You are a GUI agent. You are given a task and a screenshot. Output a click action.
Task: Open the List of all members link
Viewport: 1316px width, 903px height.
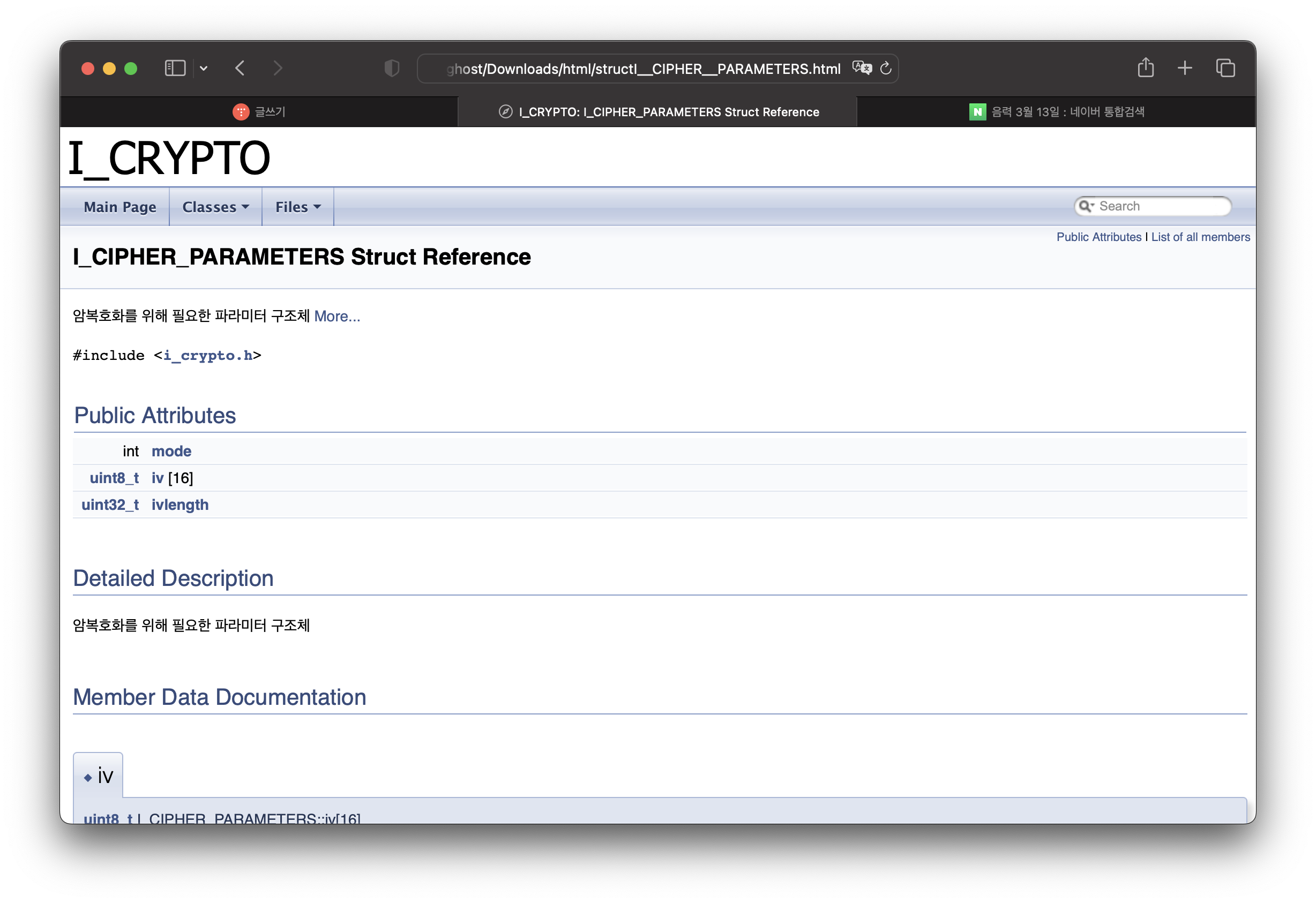(1200, 237)
